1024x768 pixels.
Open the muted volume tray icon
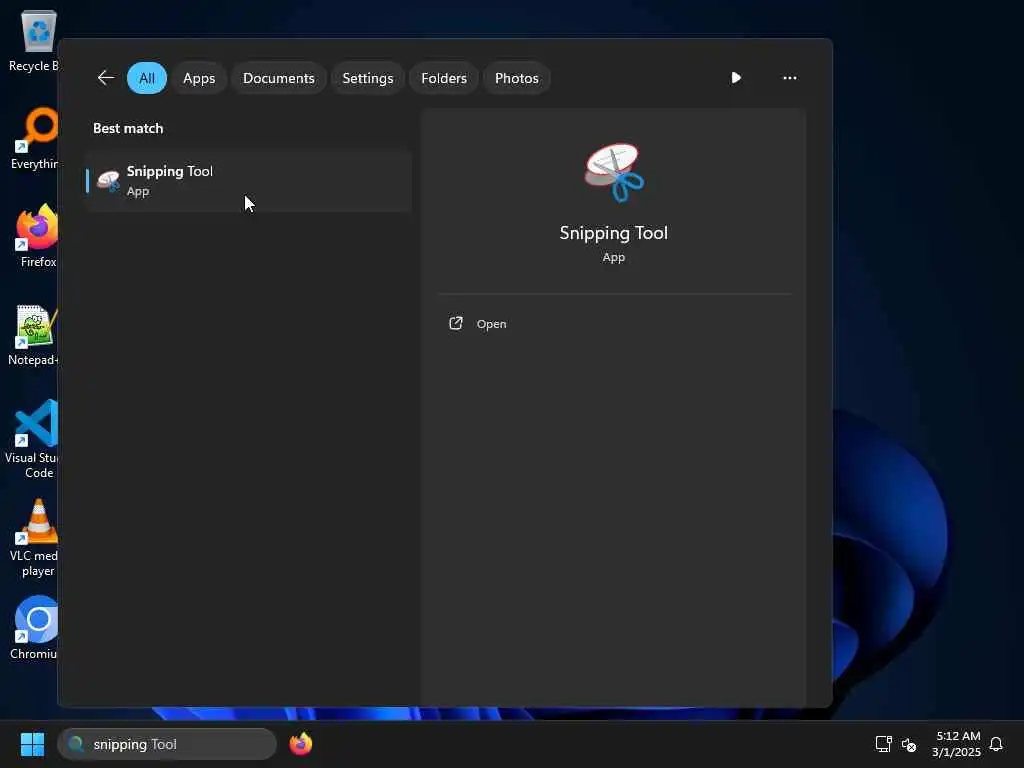(x=908, y=744)
